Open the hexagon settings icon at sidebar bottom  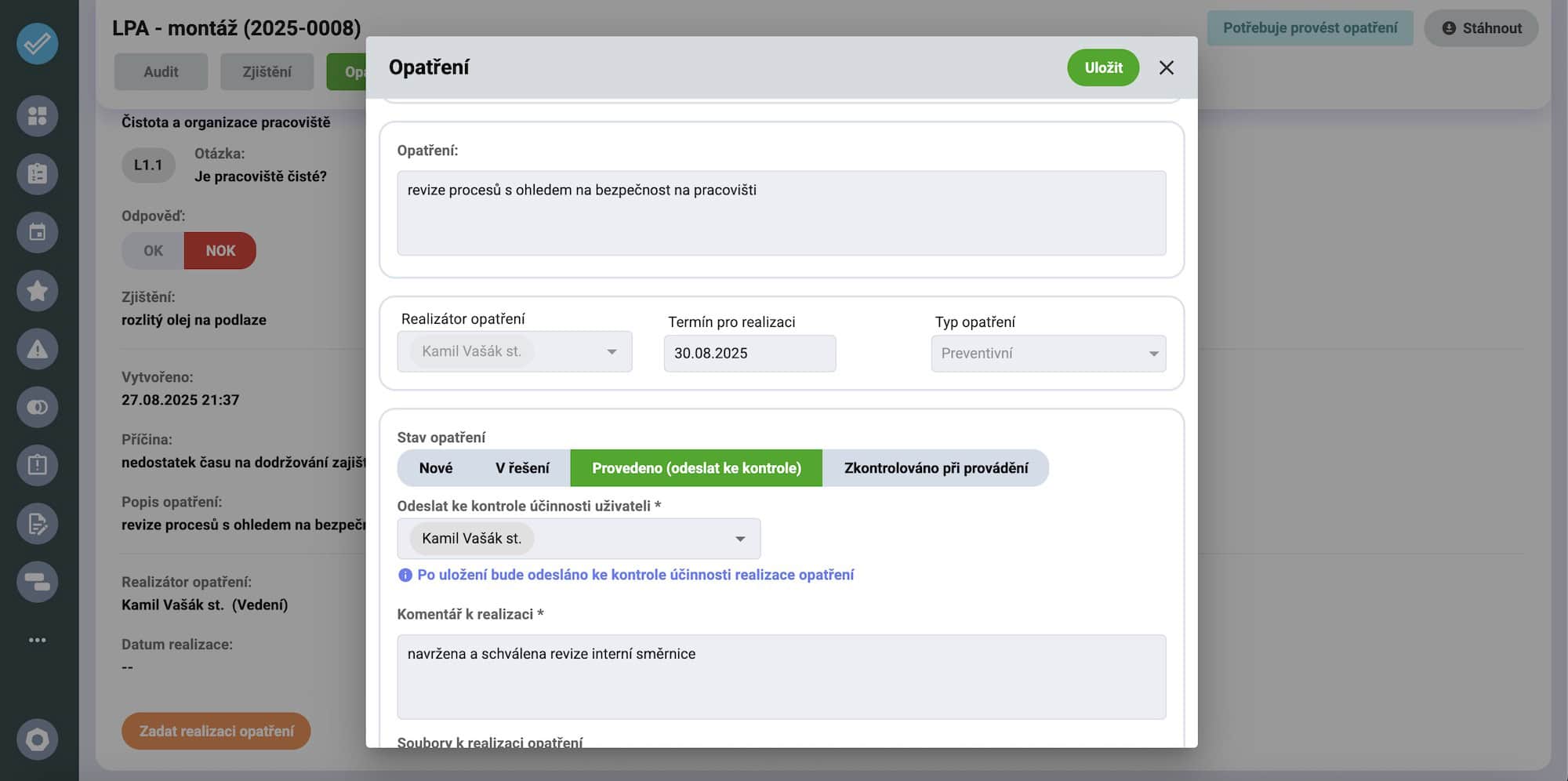click(37, 739)
